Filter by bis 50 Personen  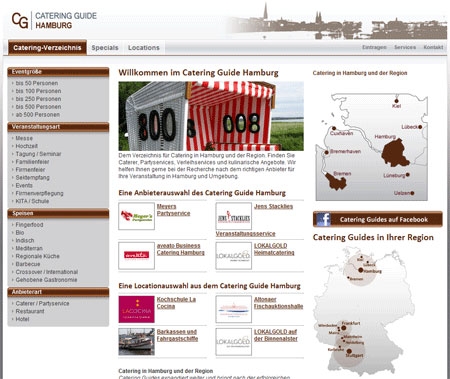pyautogui.click(x=37, y=83)
